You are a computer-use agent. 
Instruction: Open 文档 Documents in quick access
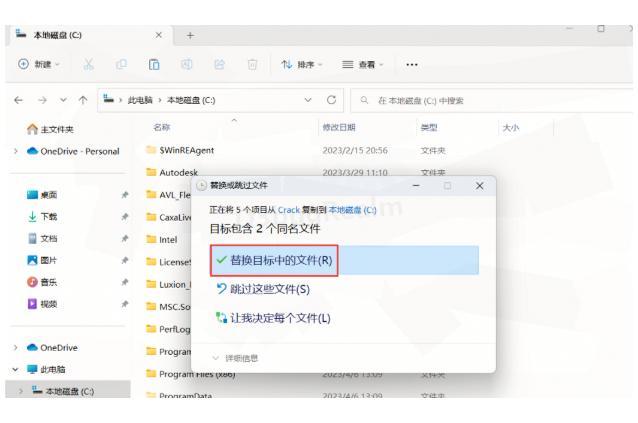pos(42,238)
